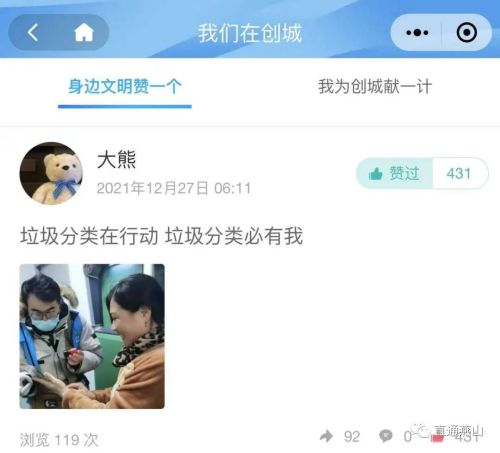Tap the thumbs-up icon on 赞过
The image size is (500, 453).
(376, 174)
